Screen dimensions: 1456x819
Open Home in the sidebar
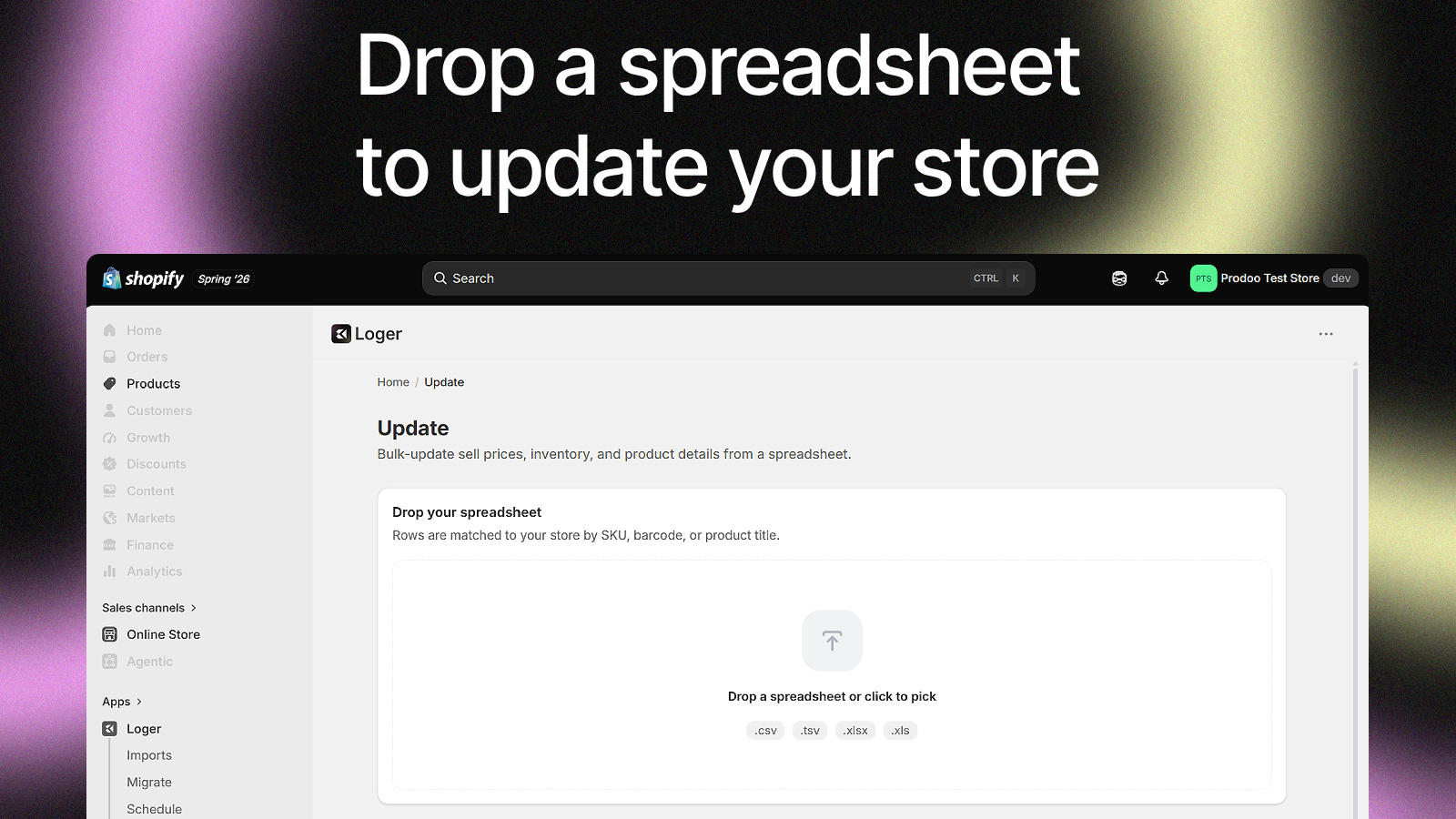pyautogui.click(x=144, y=330)
